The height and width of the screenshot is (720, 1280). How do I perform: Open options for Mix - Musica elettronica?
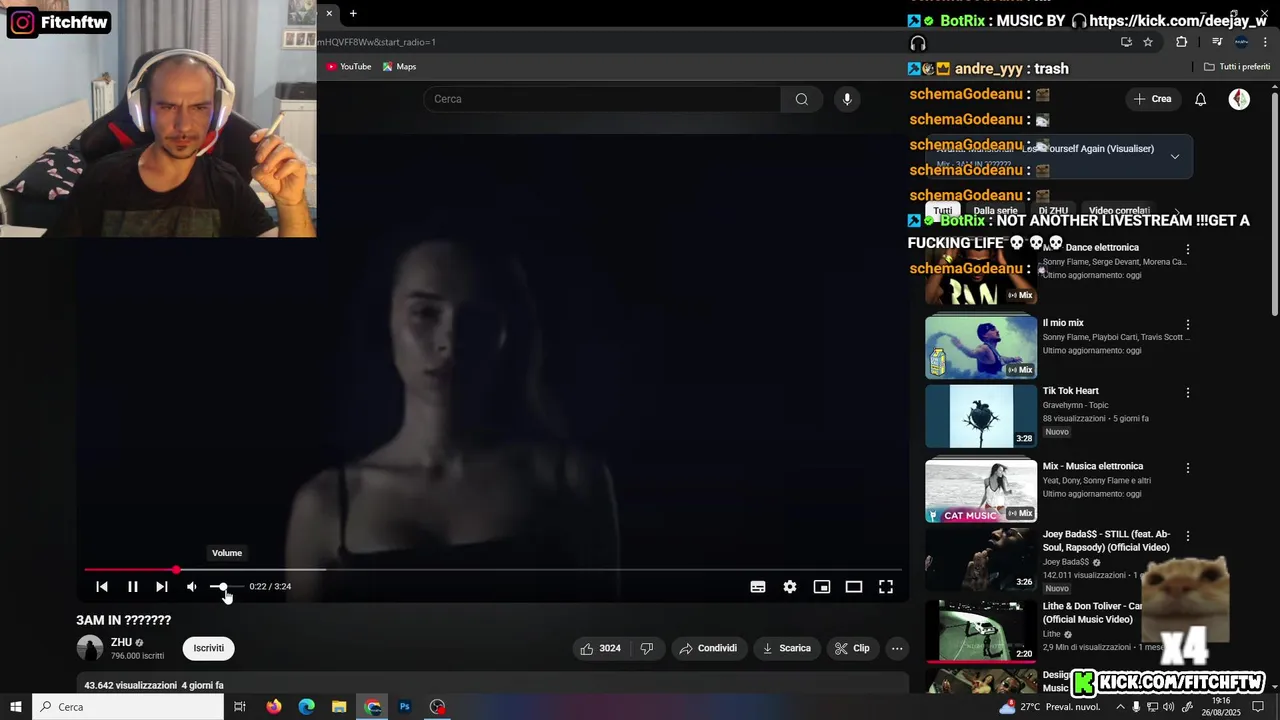pos(1188,468)
